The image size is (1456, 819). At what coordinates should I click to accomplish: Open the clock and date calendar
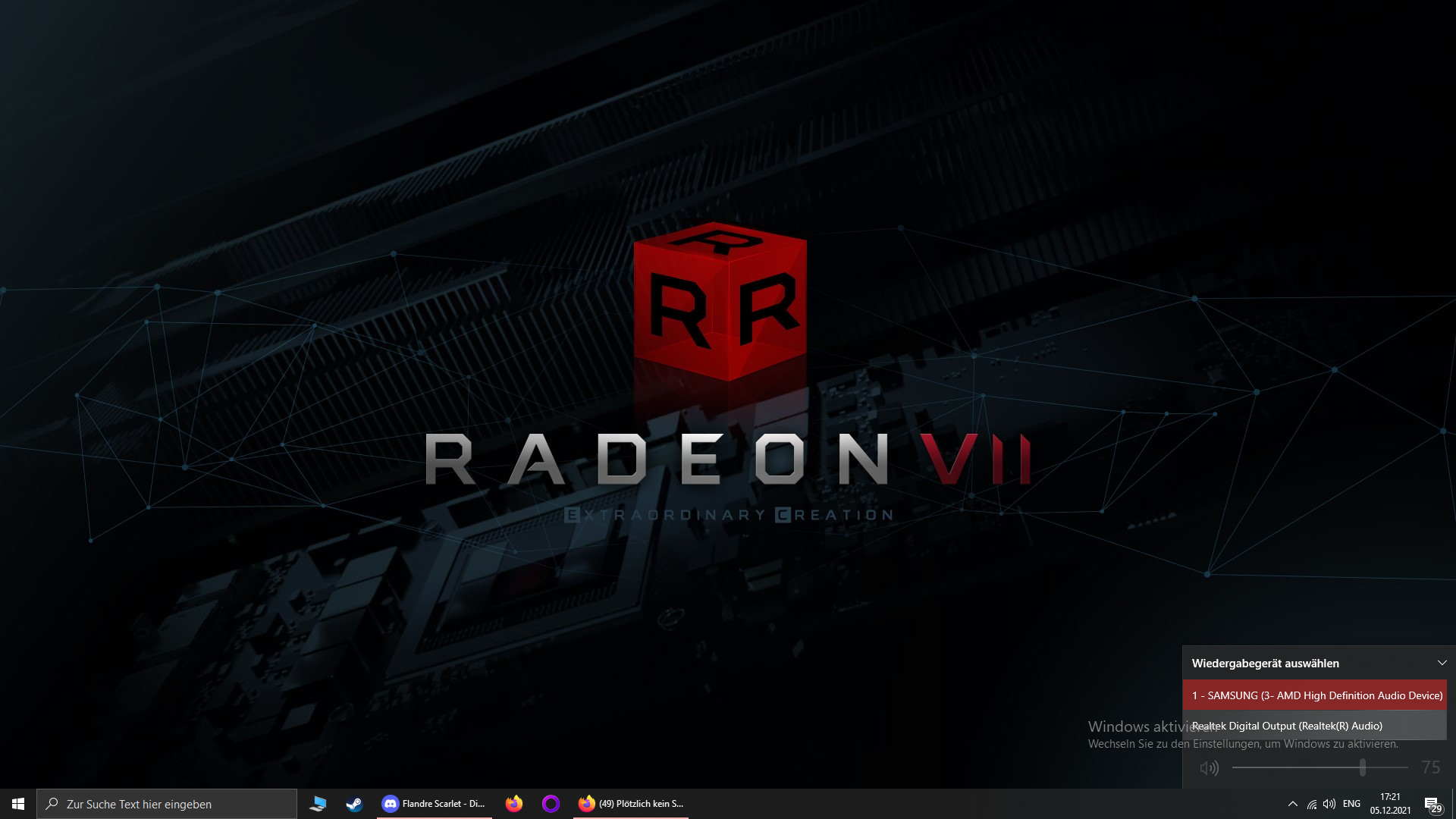click(x=1390, y=804)
